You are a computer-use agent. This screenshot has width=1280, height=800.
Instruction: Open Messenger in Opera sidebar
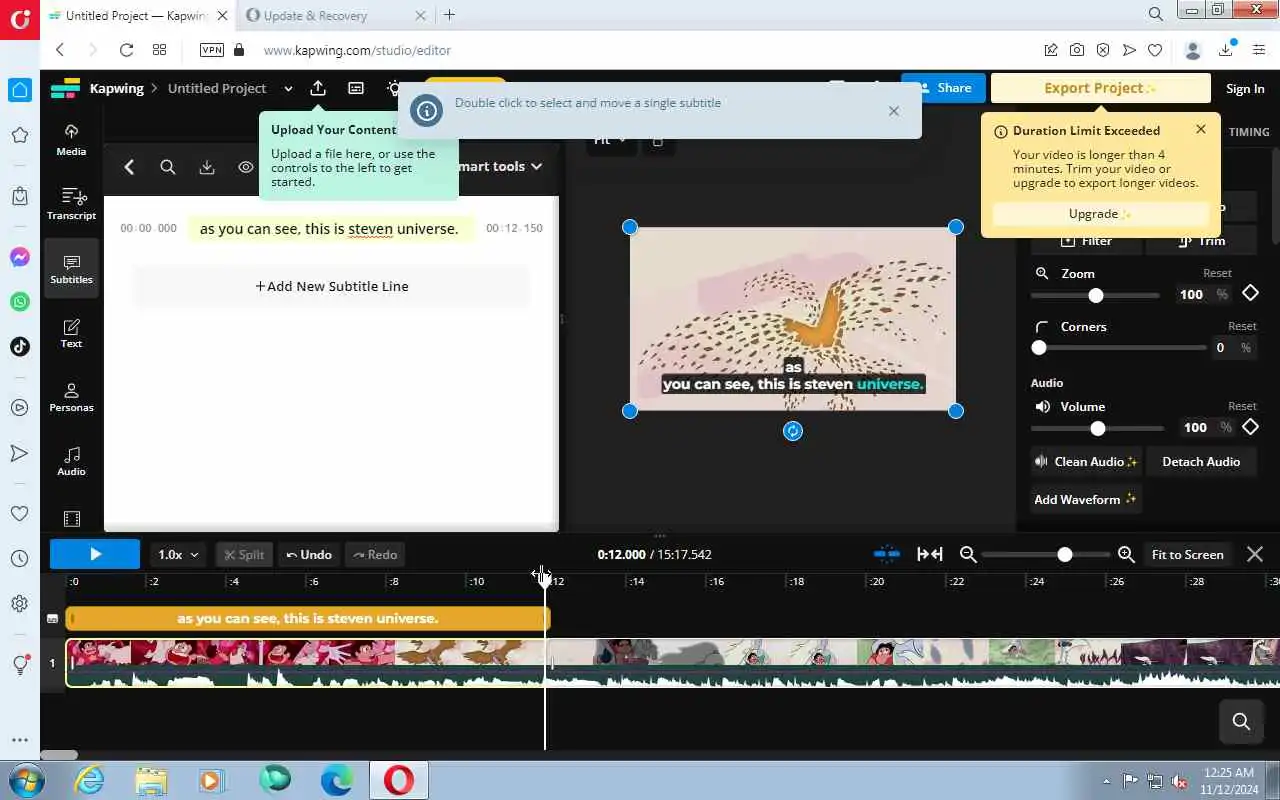coord(19,257)
